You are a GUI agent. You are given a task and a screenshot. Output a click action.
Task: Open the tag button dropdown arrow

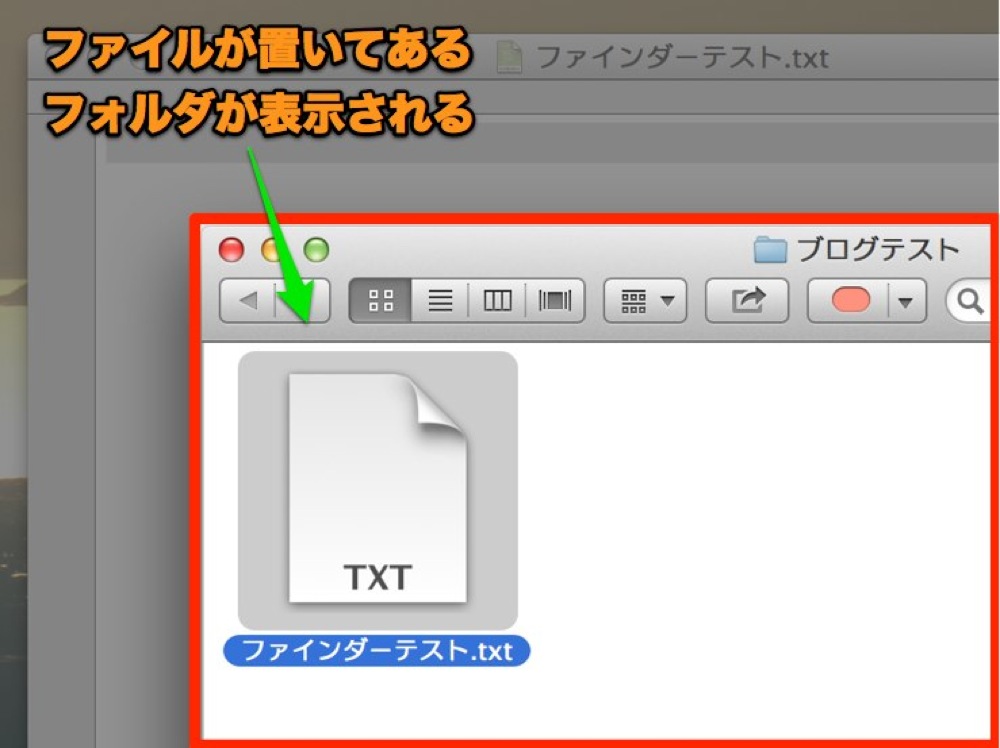point(906,300)
